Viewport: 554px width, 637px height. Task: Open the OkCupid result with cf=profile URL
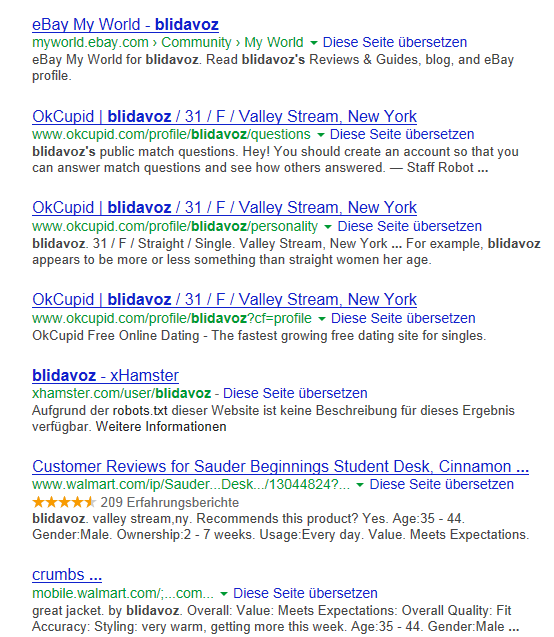coord(224,299)
